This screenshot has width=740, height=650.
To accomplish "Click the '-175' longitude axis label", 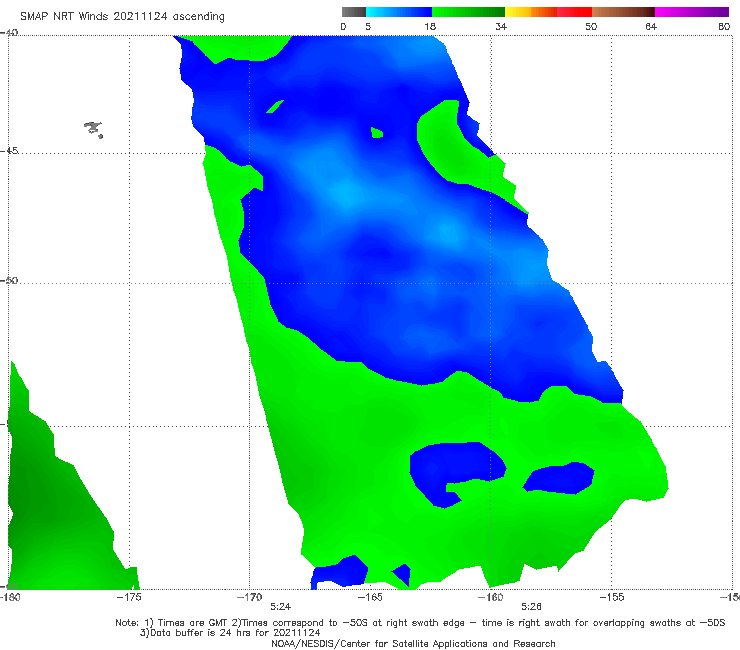I will tap(129, 597).
